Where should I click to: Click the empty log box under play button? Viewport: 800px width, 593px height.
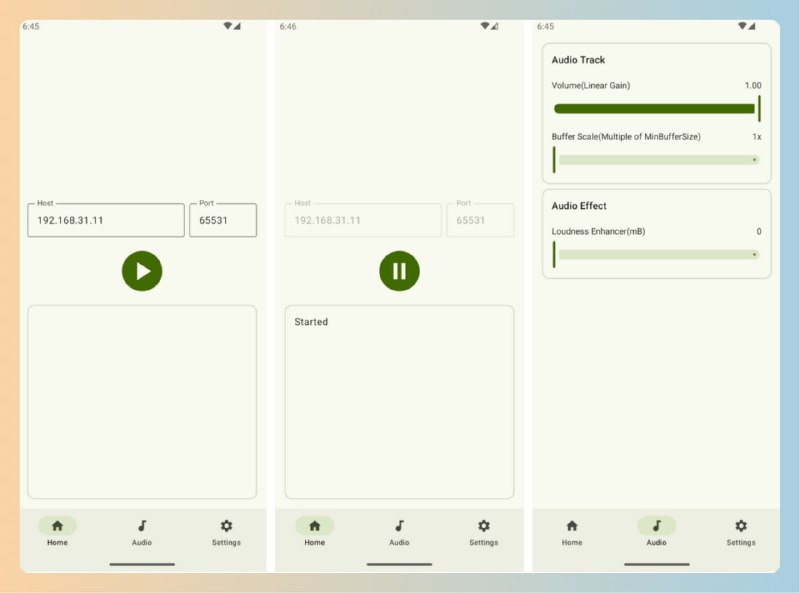click(x=142, y=402)
